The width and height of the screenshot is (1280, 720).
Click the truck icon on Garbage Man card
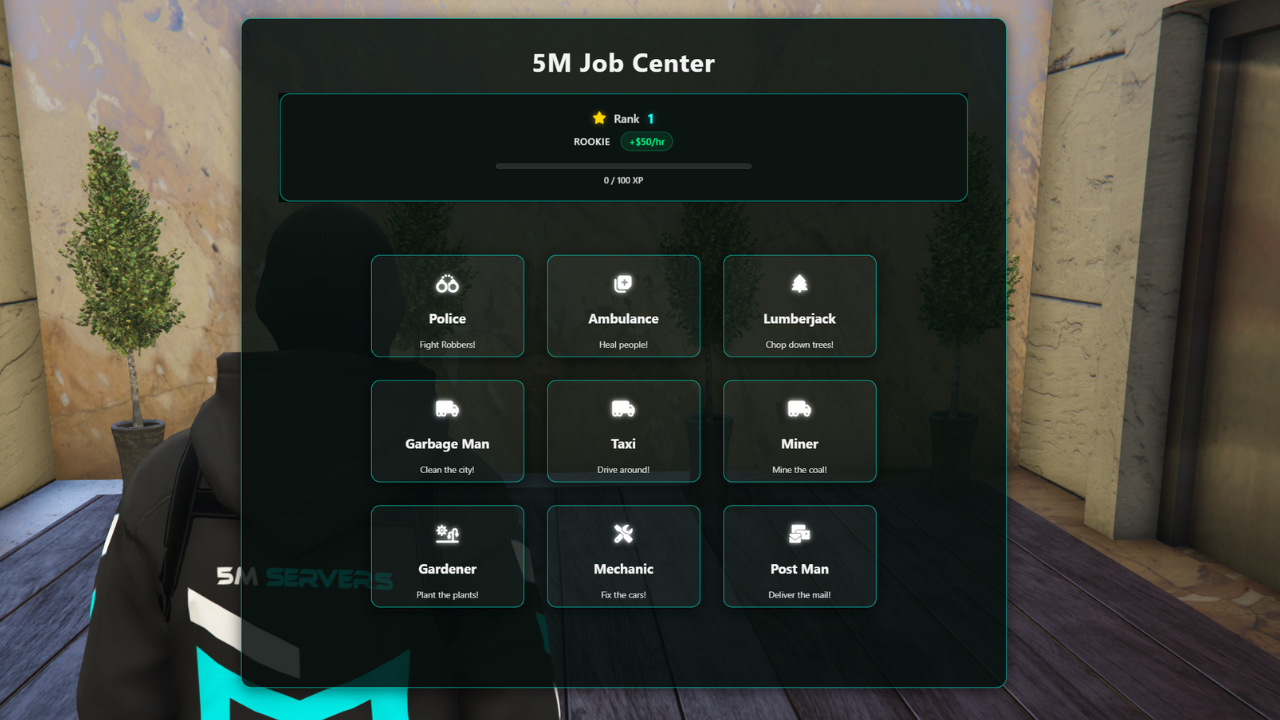coord(447,409)
